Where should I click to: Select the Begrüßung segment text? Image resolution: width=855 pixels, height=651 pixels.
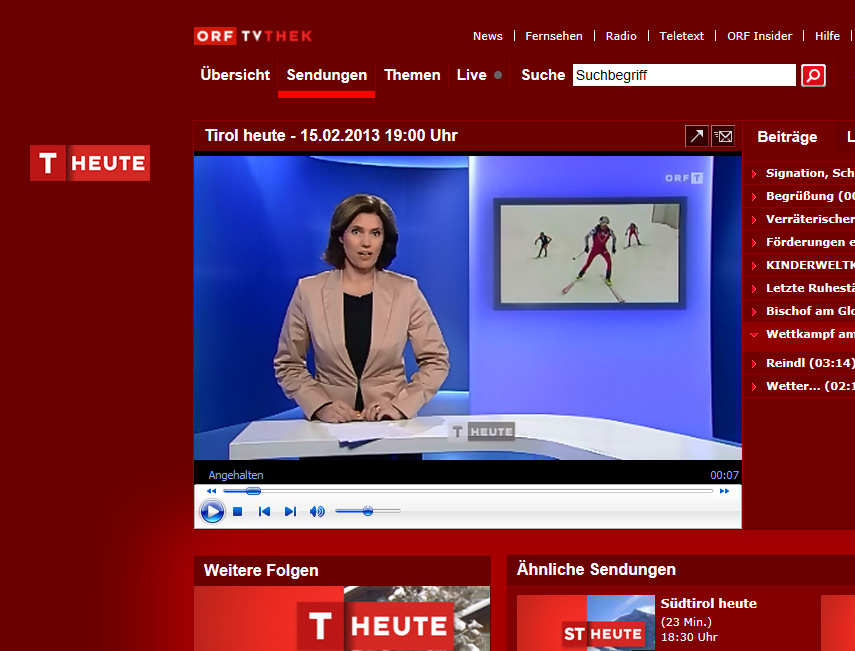(x=810, y=196)
